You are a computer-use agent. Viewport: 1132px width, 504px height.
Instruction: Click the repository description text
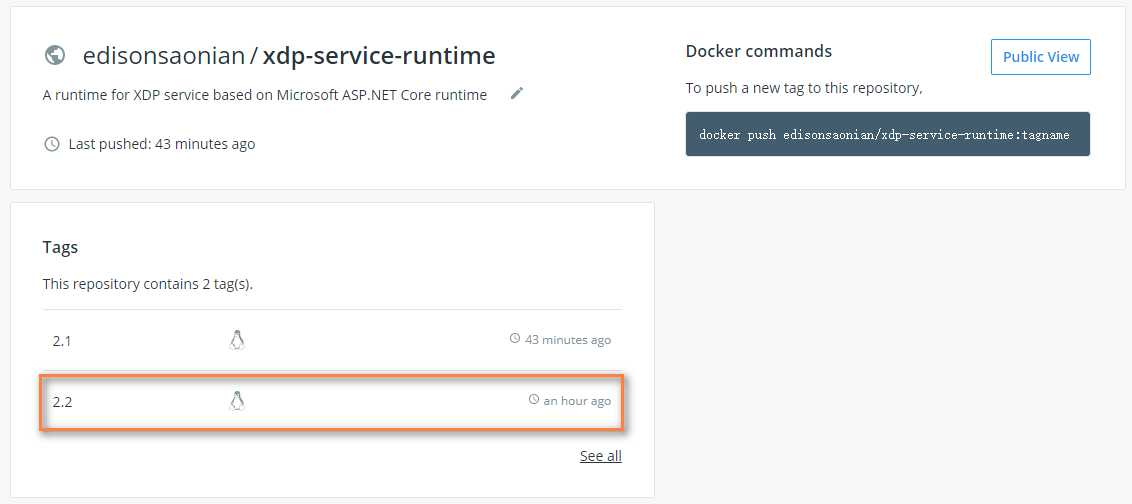pyautogui.click(x=265, y=95)
